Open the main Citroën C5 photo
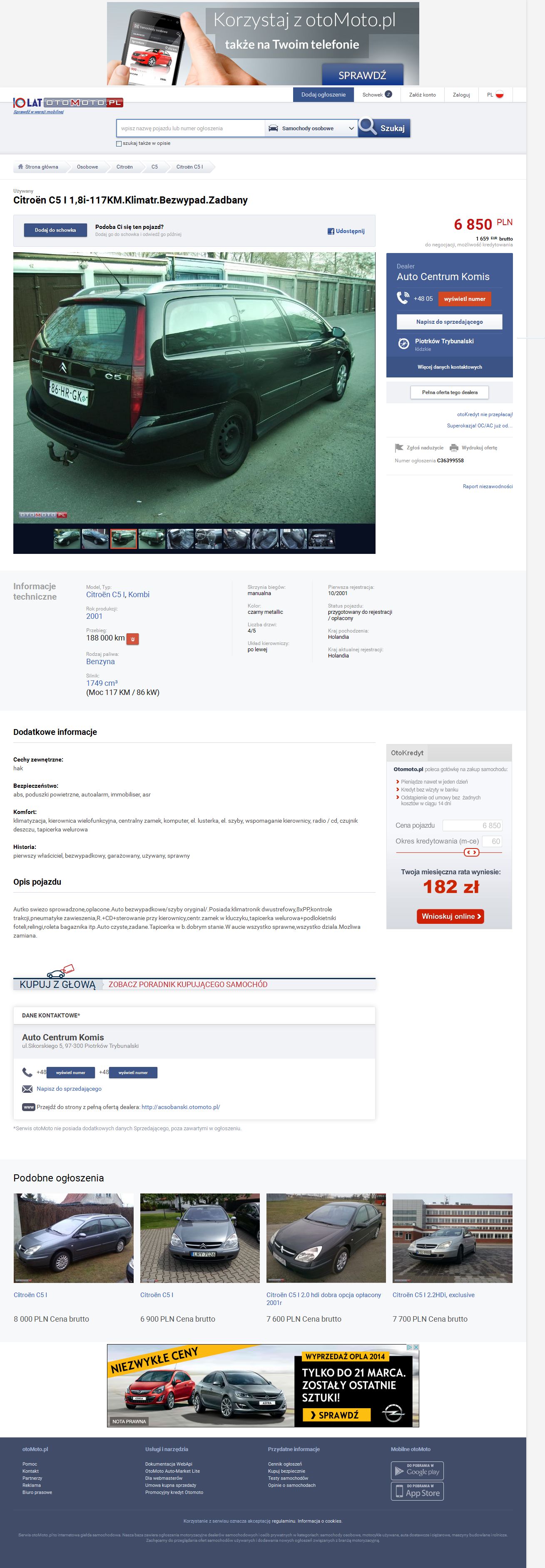Image resolution: width=545 pixels, height=1568 pixels. [x=194, y=388]
